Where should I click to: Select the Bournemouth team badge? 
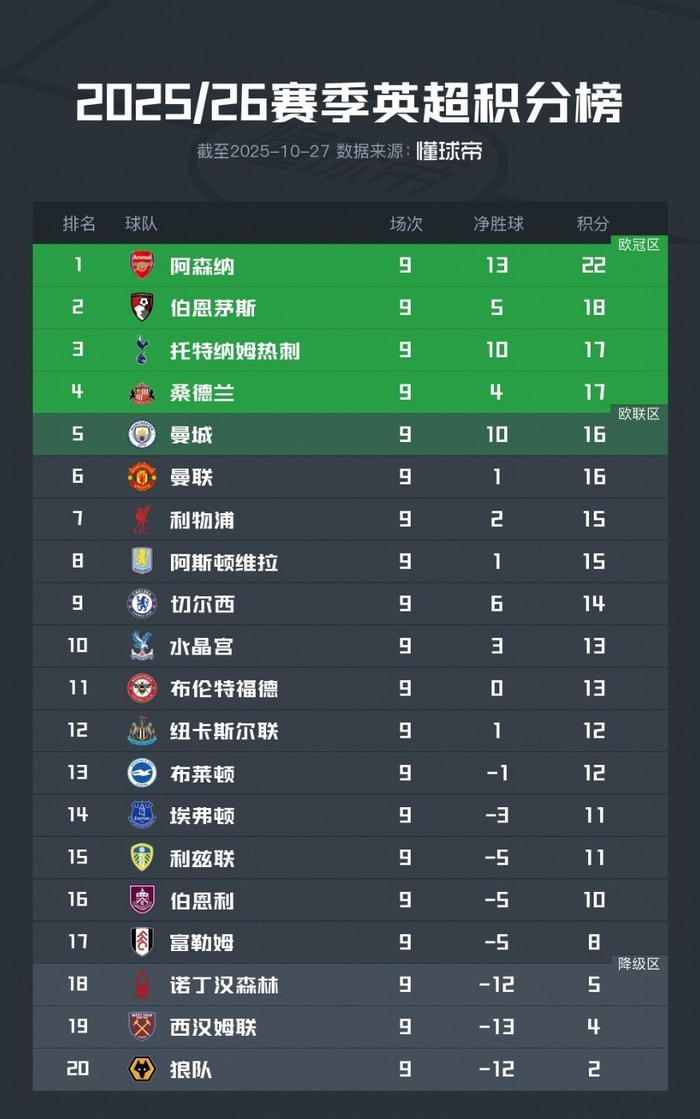pos(142,307)
